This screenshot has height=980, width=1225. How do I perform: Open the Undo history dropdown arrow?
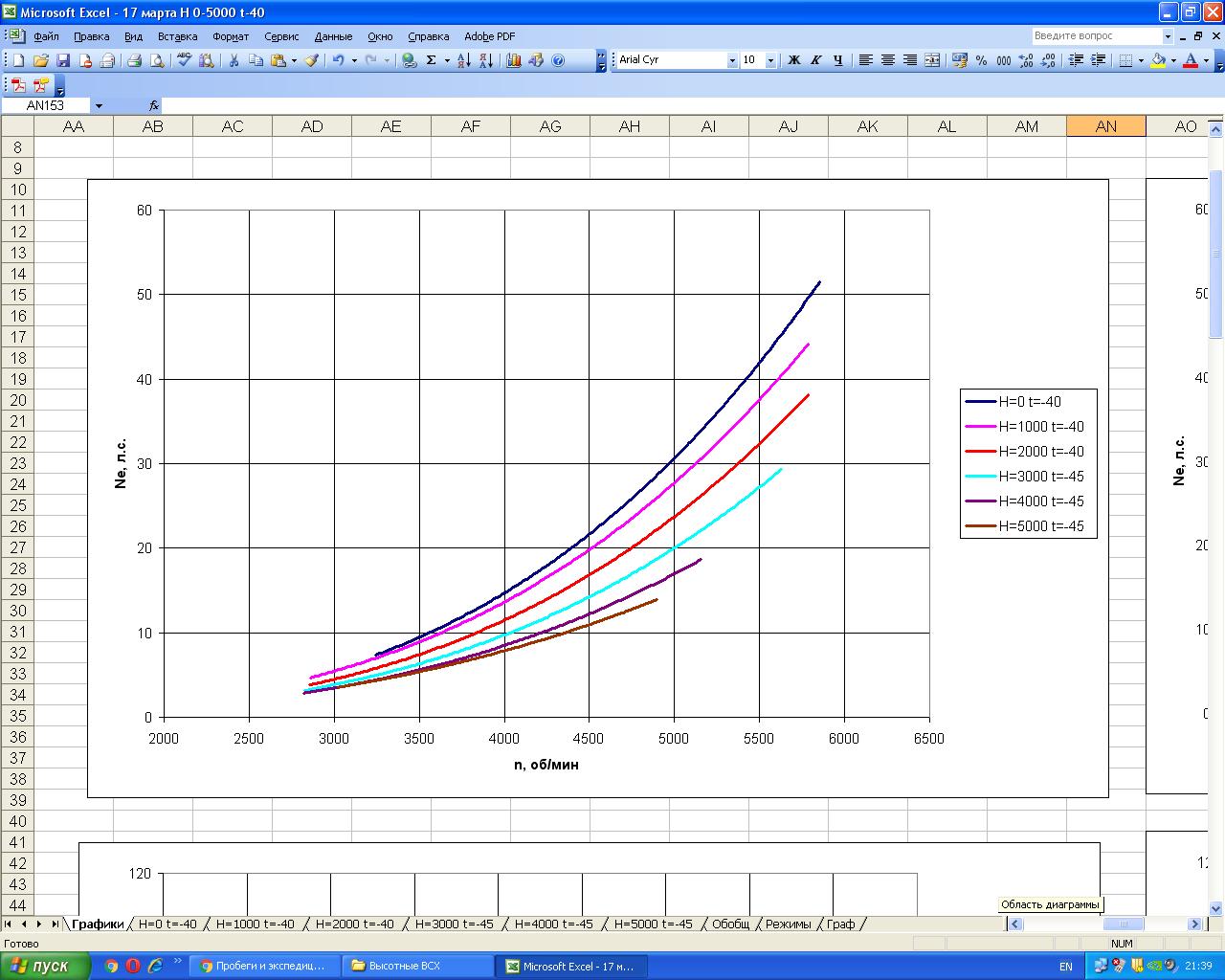pos(354,60)
